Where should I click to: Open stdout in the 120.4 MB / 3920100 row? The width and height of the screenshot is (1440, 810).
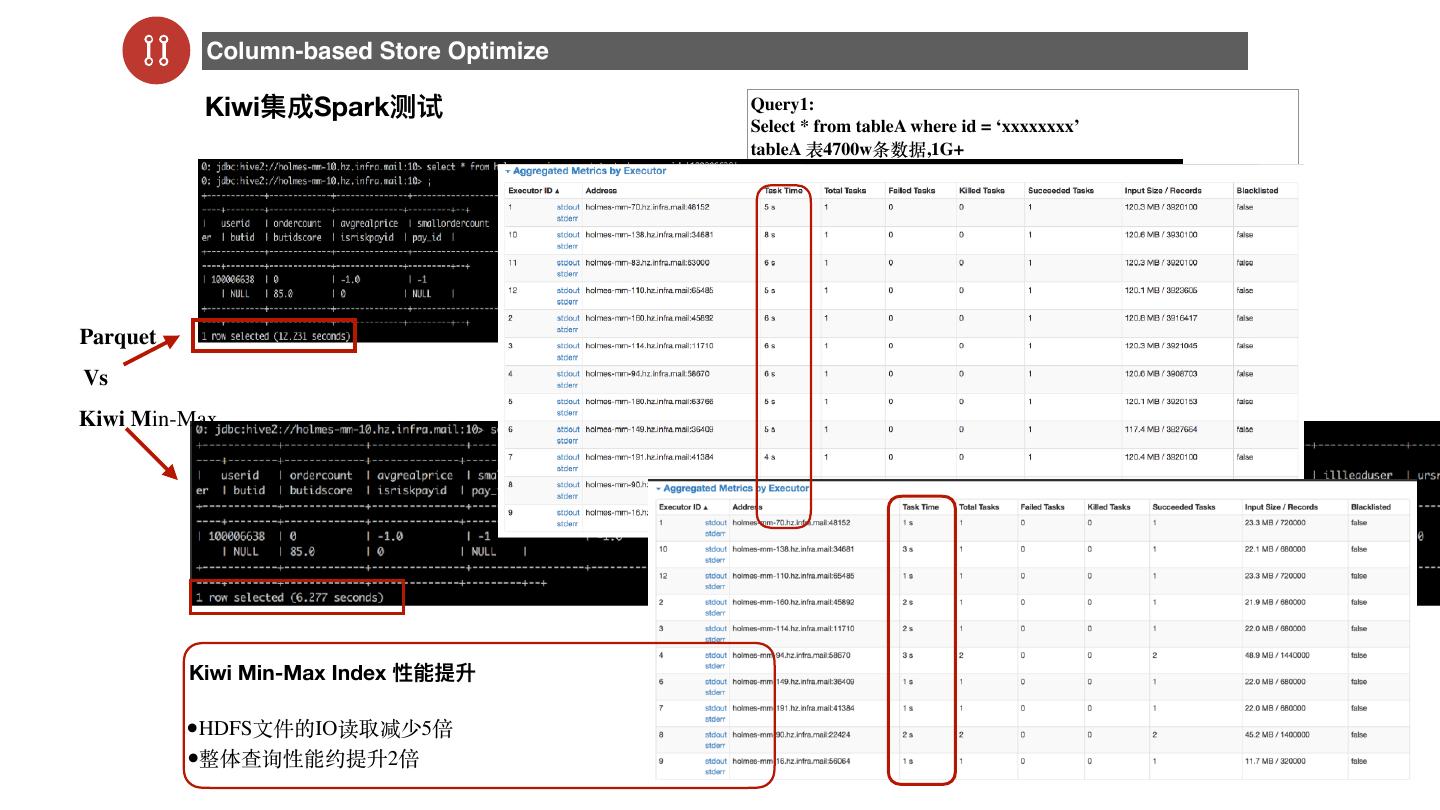[567, 457]
